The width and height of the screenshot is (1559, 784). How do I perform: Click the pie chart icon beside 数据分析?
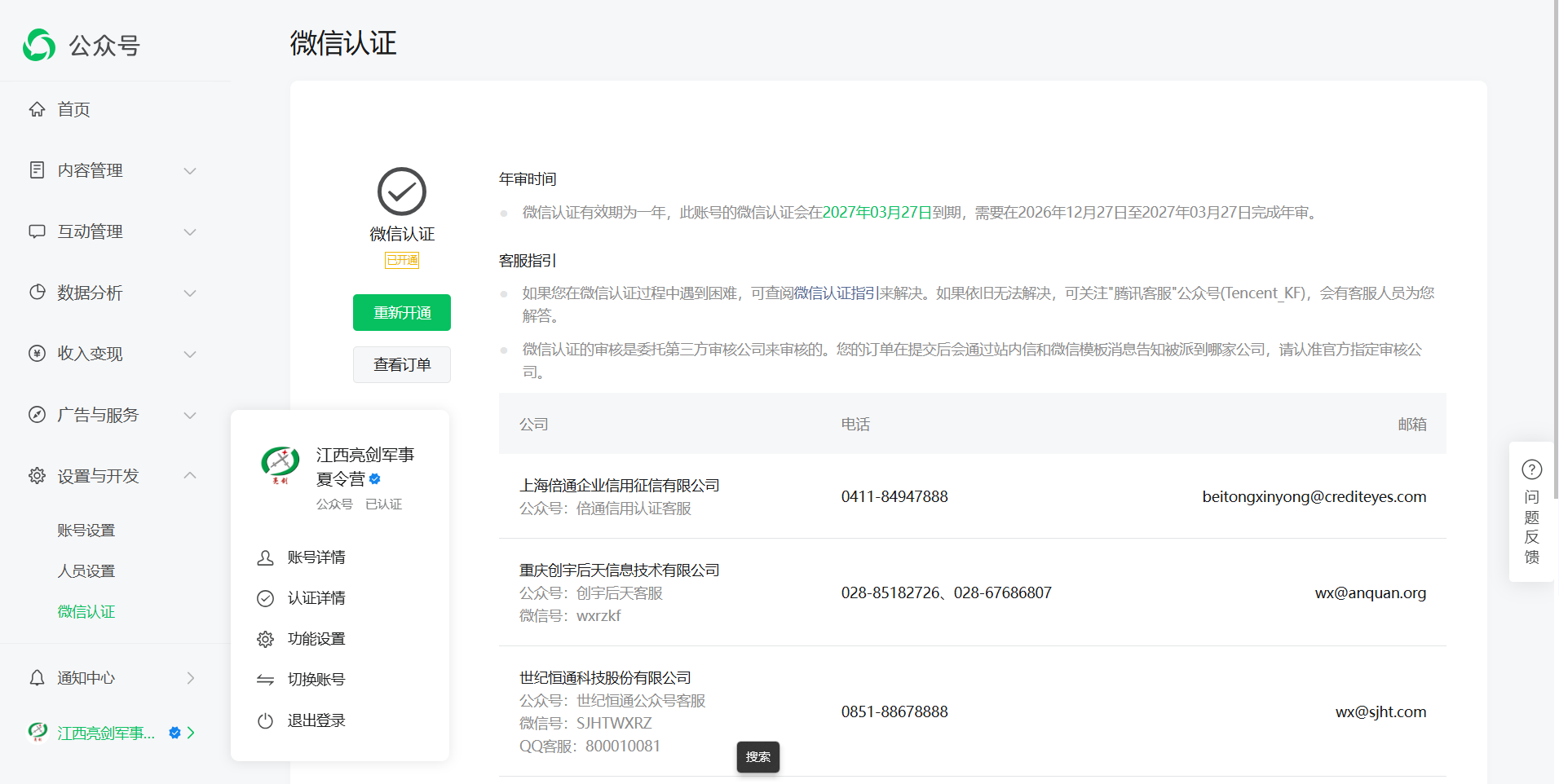[37, 292]
